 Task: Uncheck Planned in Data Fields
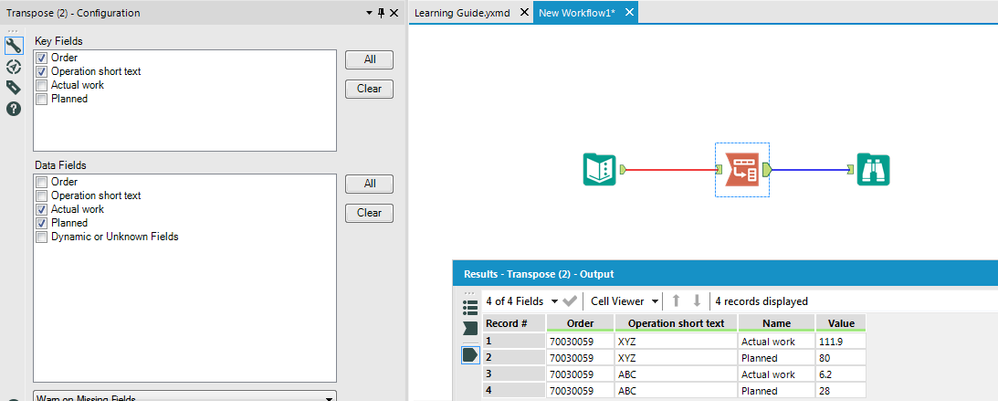point(41,223)
